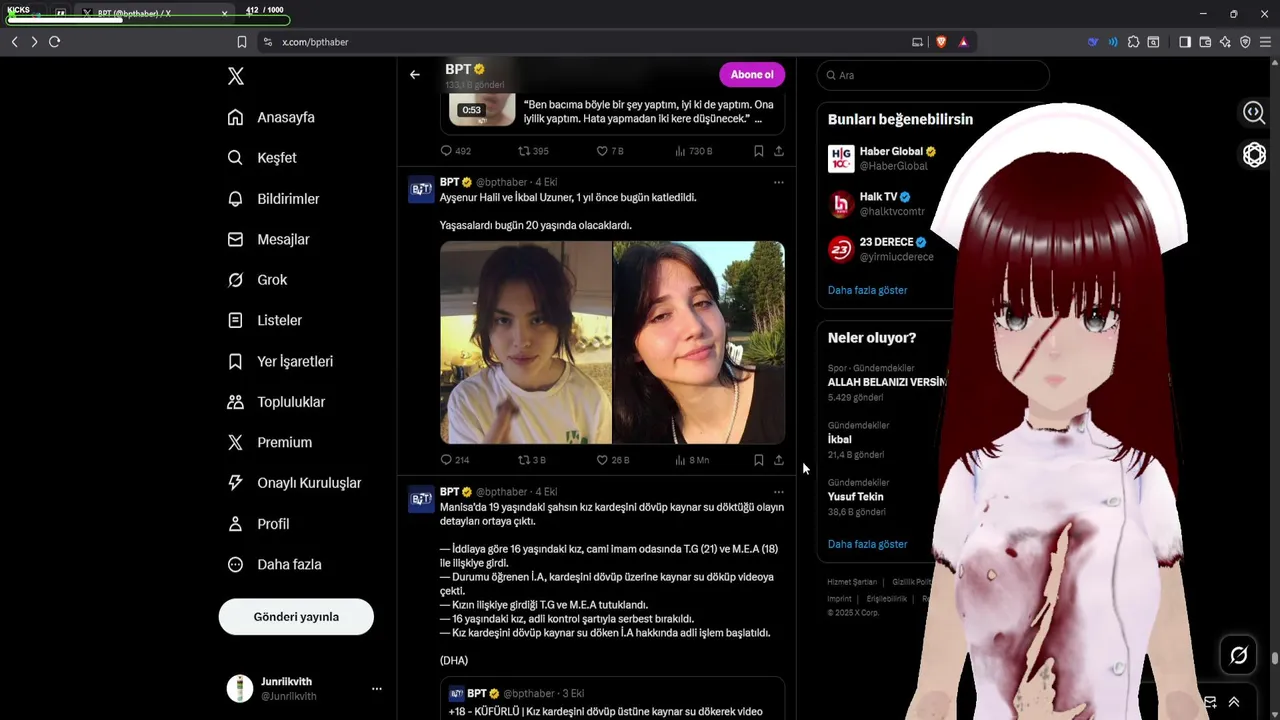The image size is (1280, 720).
Task: Reload the page
Action: (x=55, y=42)
